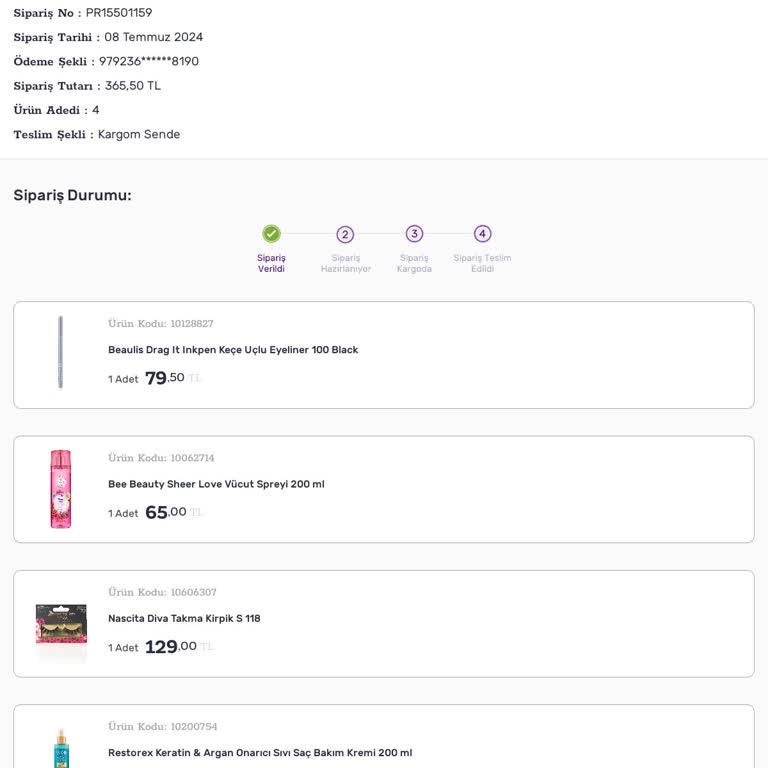Click the Sipariş Teslim Edildi status label
This screenshot has width=768, height=768.
[x=483, y=263]
